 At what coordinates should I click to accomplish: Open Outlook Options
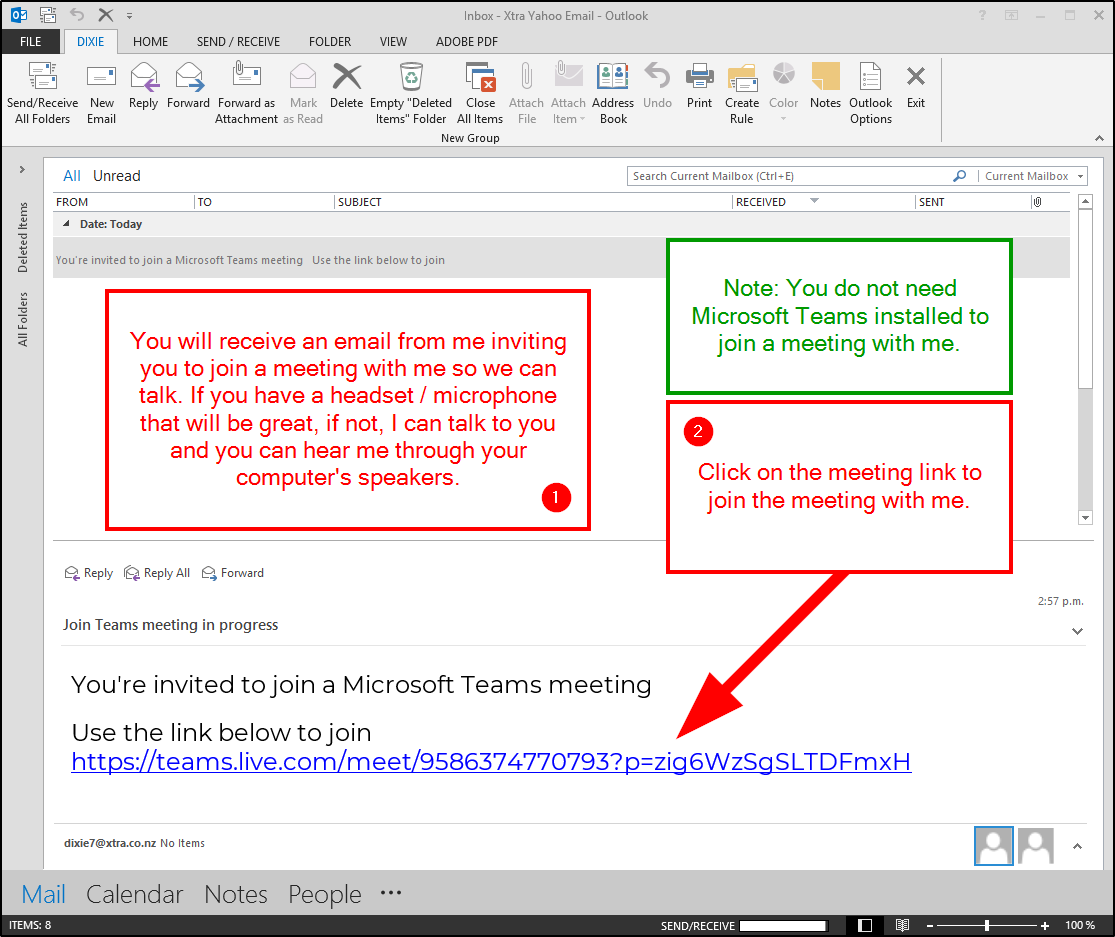870,93
